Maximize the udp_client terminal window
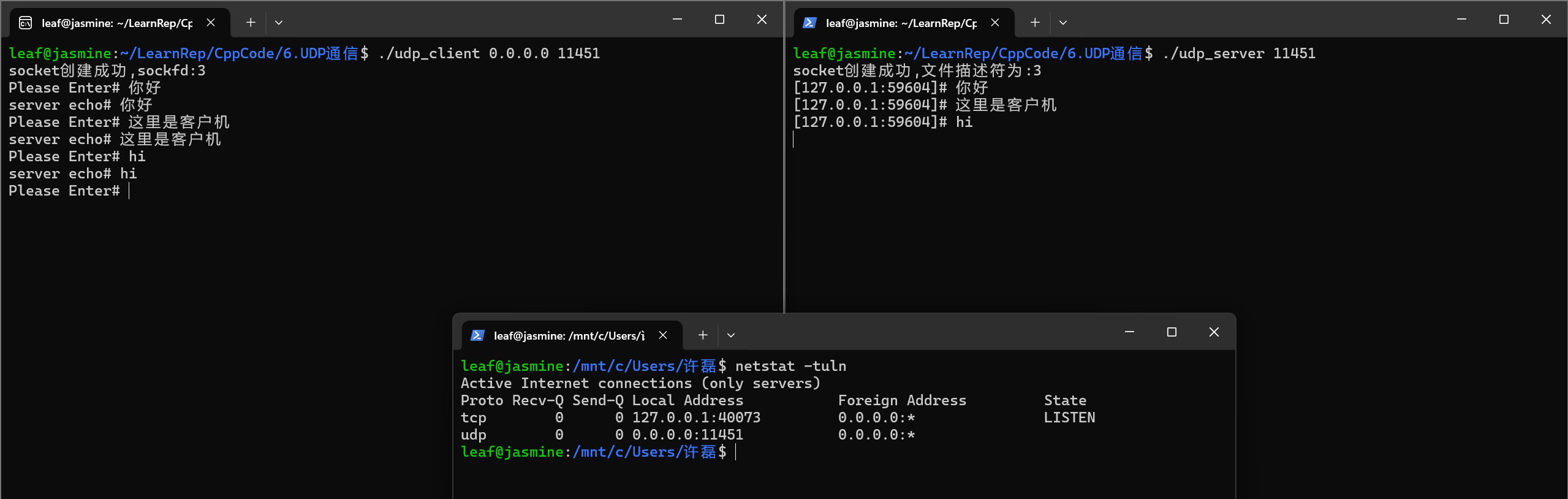Screen dimensions: 1568x499 point(719,20)
